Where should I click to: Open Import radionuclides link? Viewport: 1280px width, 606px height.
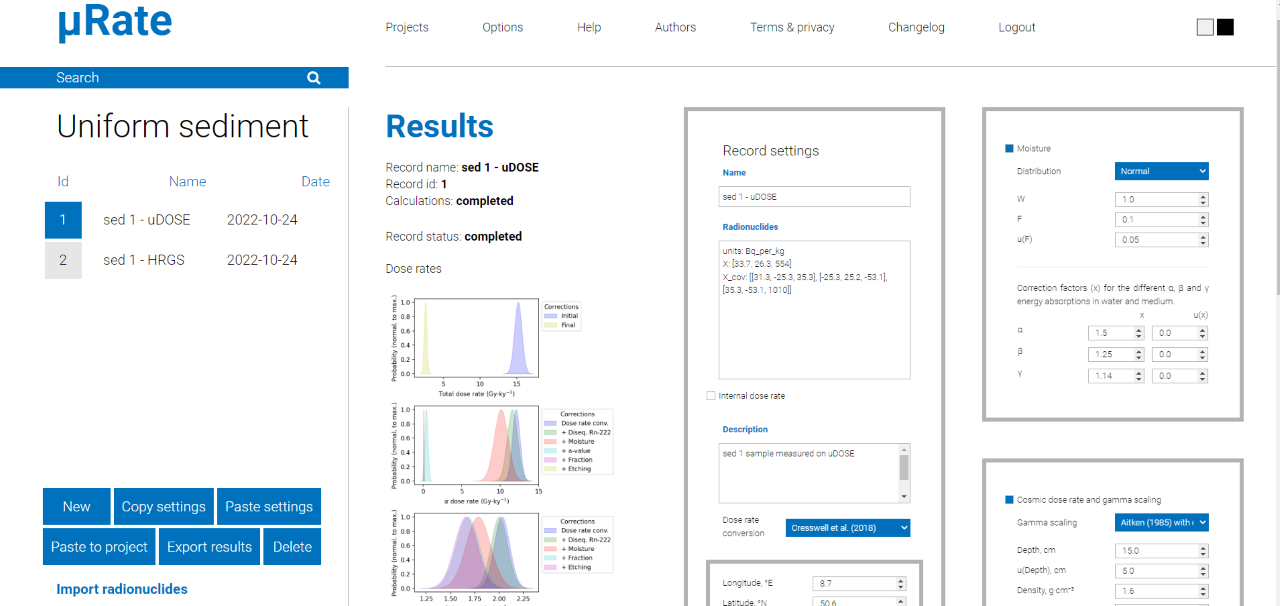point(122,589)
